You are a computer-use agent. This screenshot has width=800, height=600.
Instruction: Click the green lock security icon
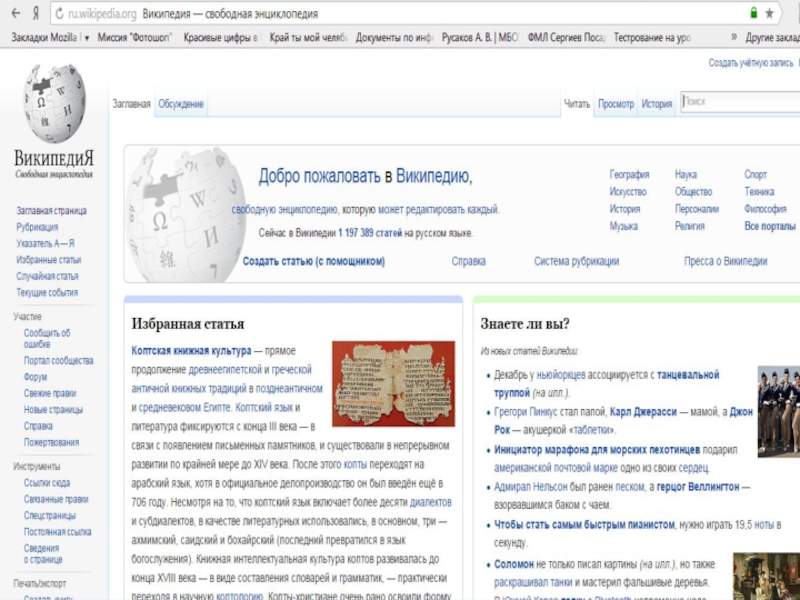754,13
